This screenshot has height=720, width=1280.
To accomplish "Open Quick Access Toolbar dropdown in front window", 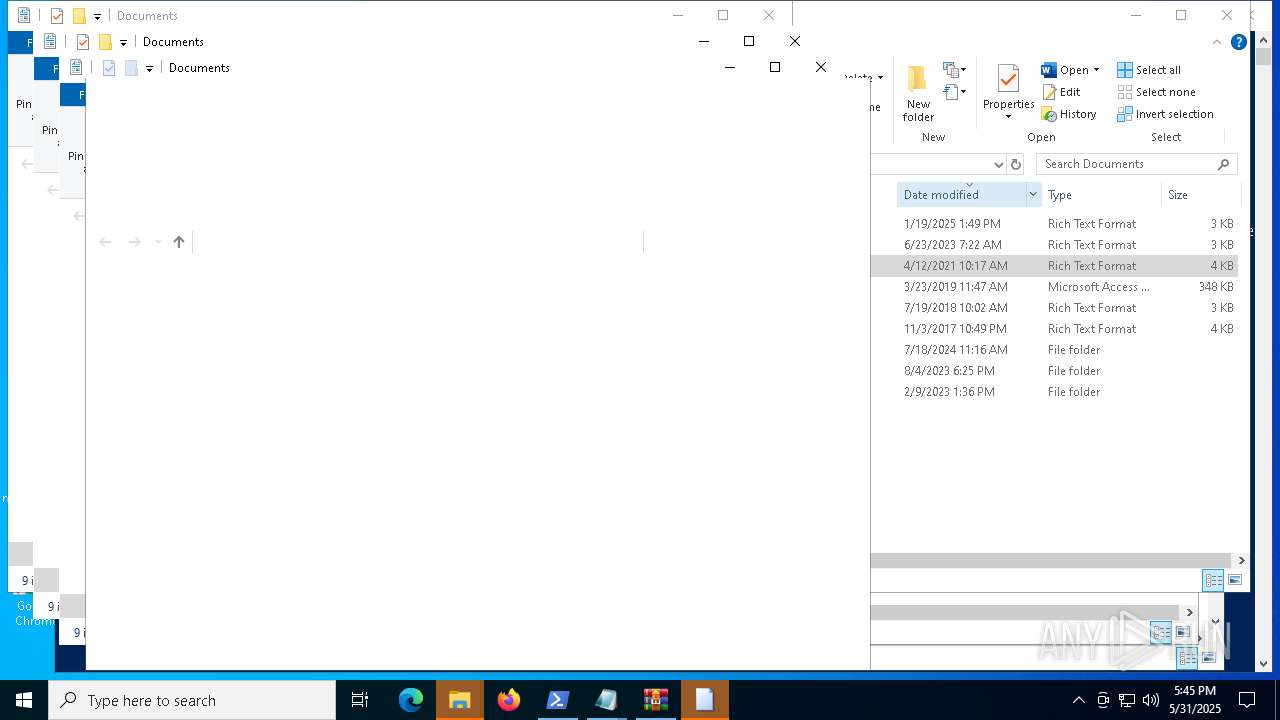I will 149,68.
